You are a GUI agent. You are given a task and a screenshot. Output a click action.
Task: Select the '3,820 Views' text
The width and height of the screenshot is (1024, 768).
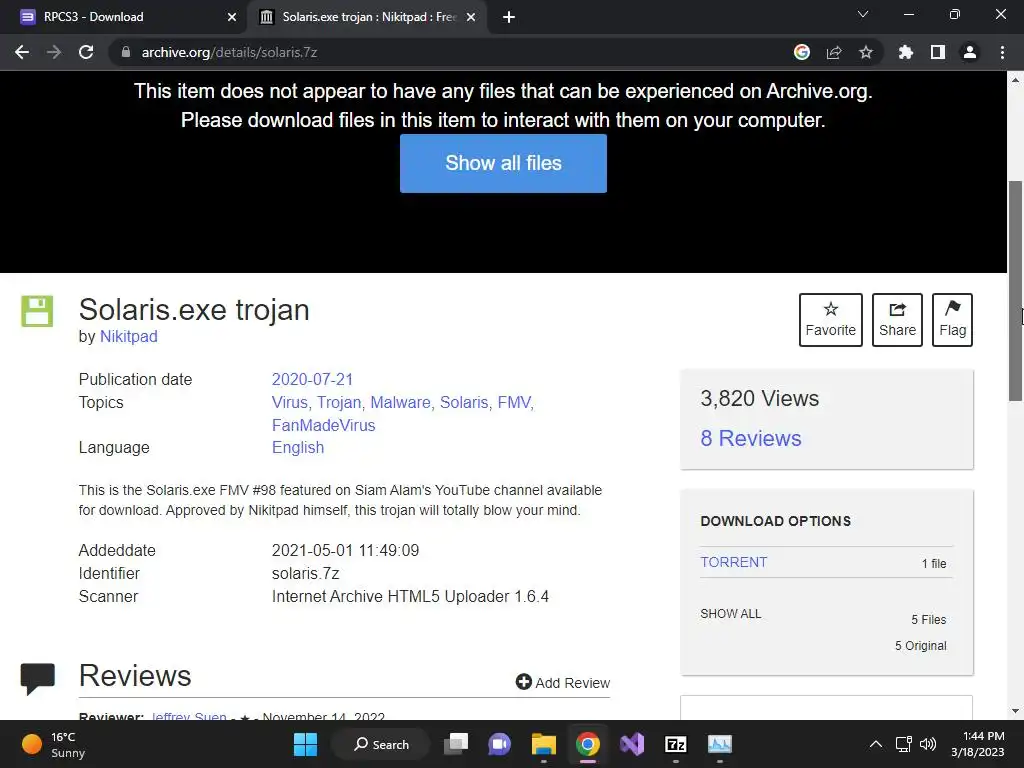[760, 398]
